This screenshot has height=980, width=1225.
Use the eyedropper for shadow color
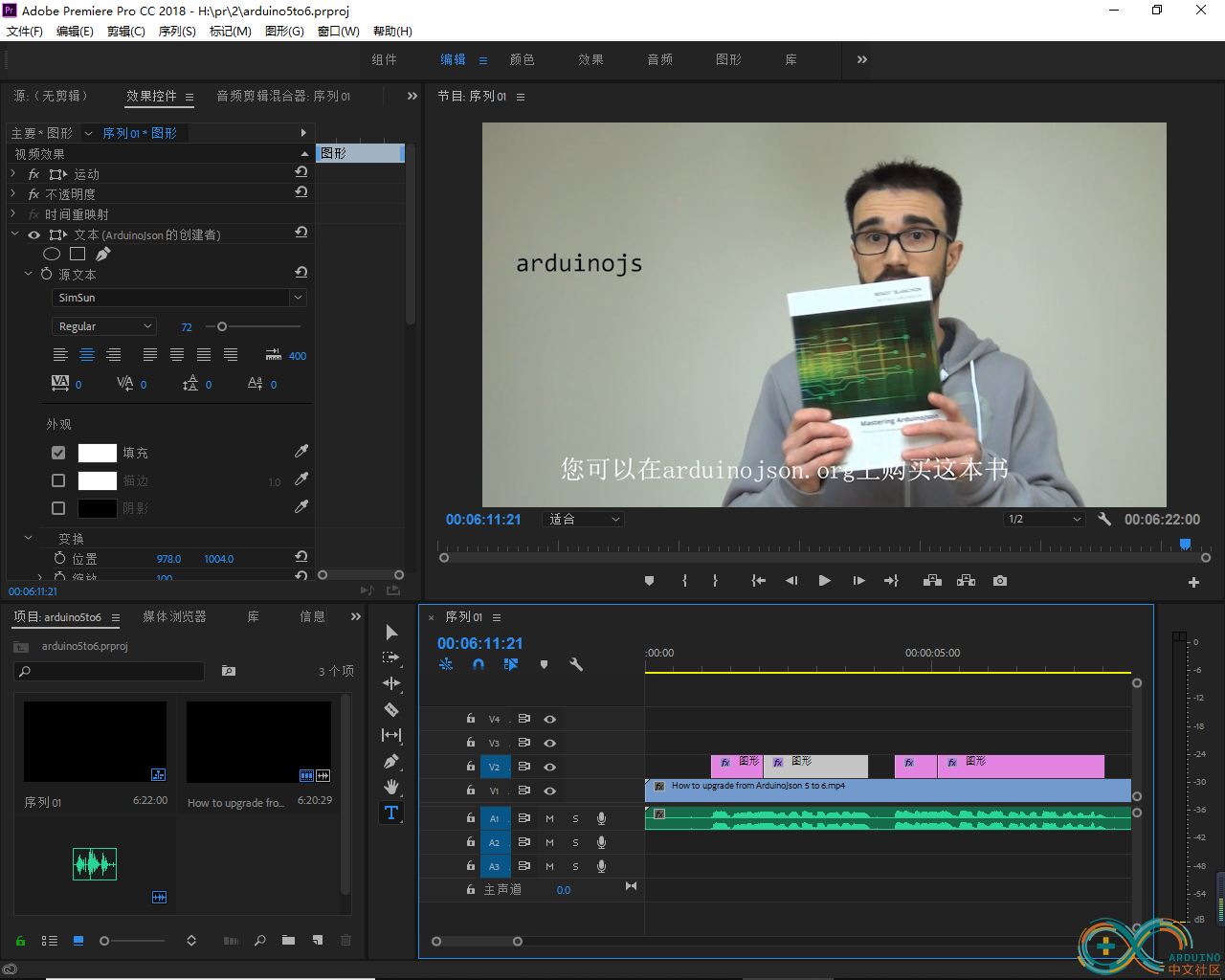pos(301,506)
